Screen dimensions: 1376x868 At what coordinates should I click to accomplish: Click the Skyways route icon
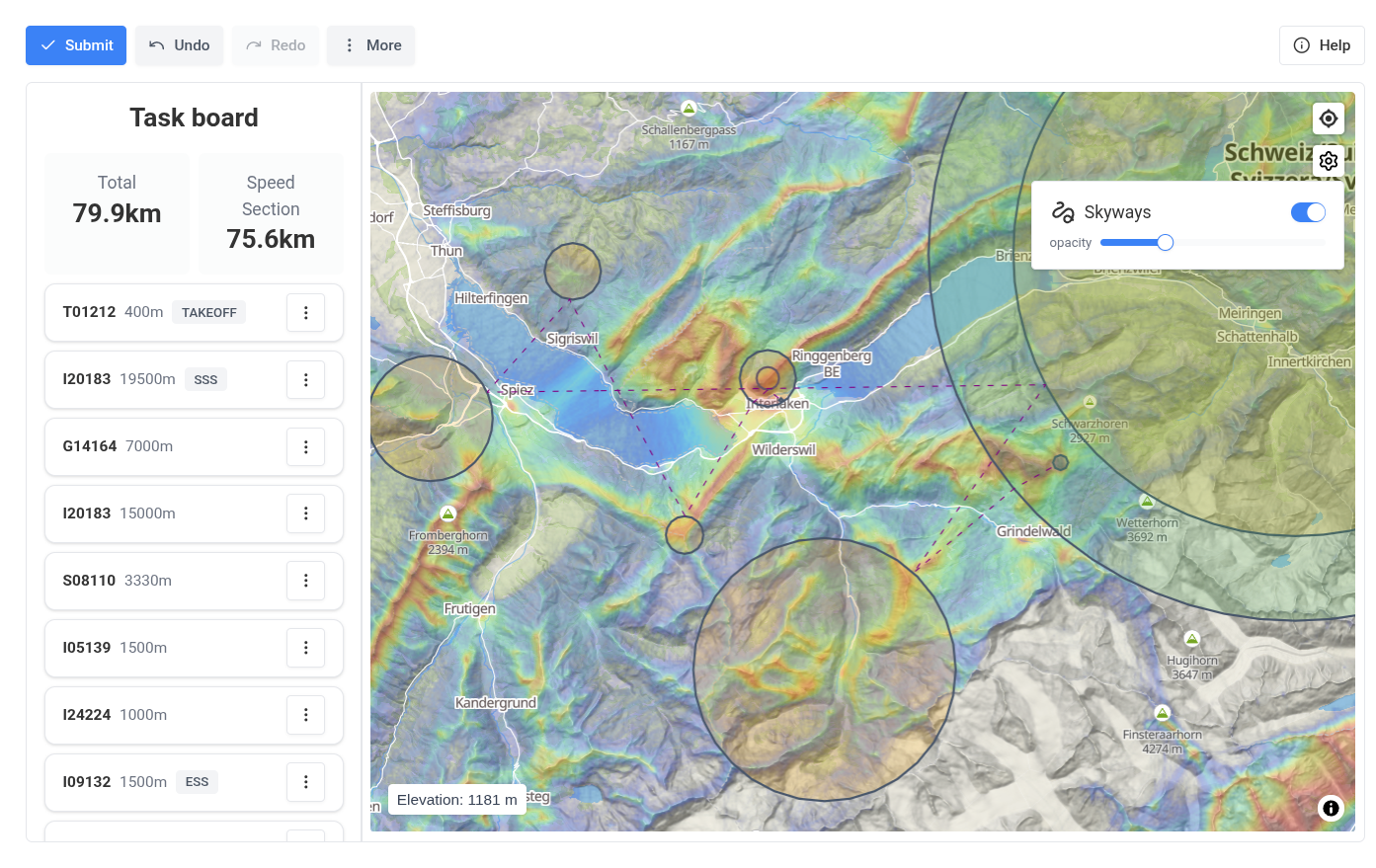1063,212
